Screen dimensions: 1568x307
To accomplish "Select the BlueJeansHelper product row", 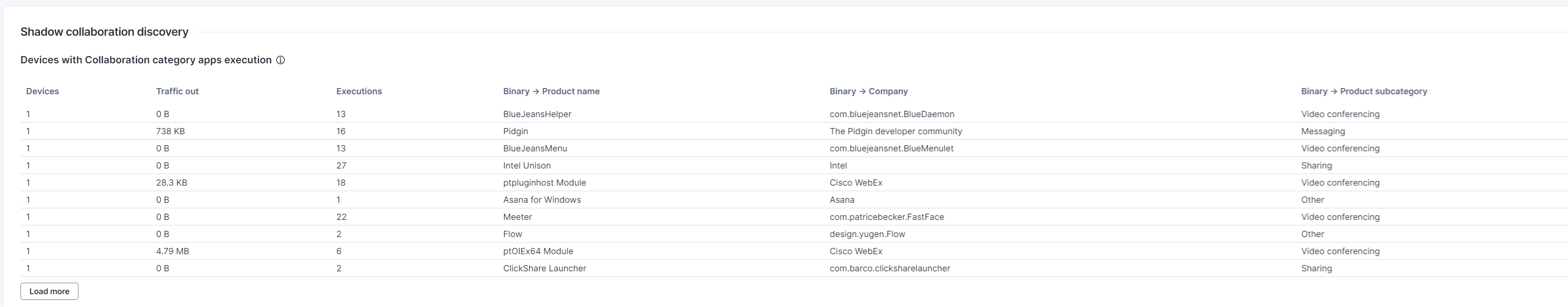I will 537,115.
